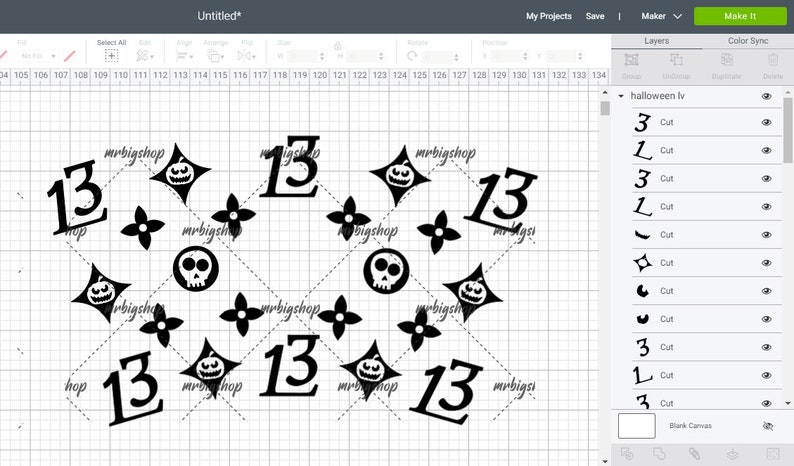794x466 pixels.
Task: Click the width W size stepper
Action: click(x=322, y=56)
